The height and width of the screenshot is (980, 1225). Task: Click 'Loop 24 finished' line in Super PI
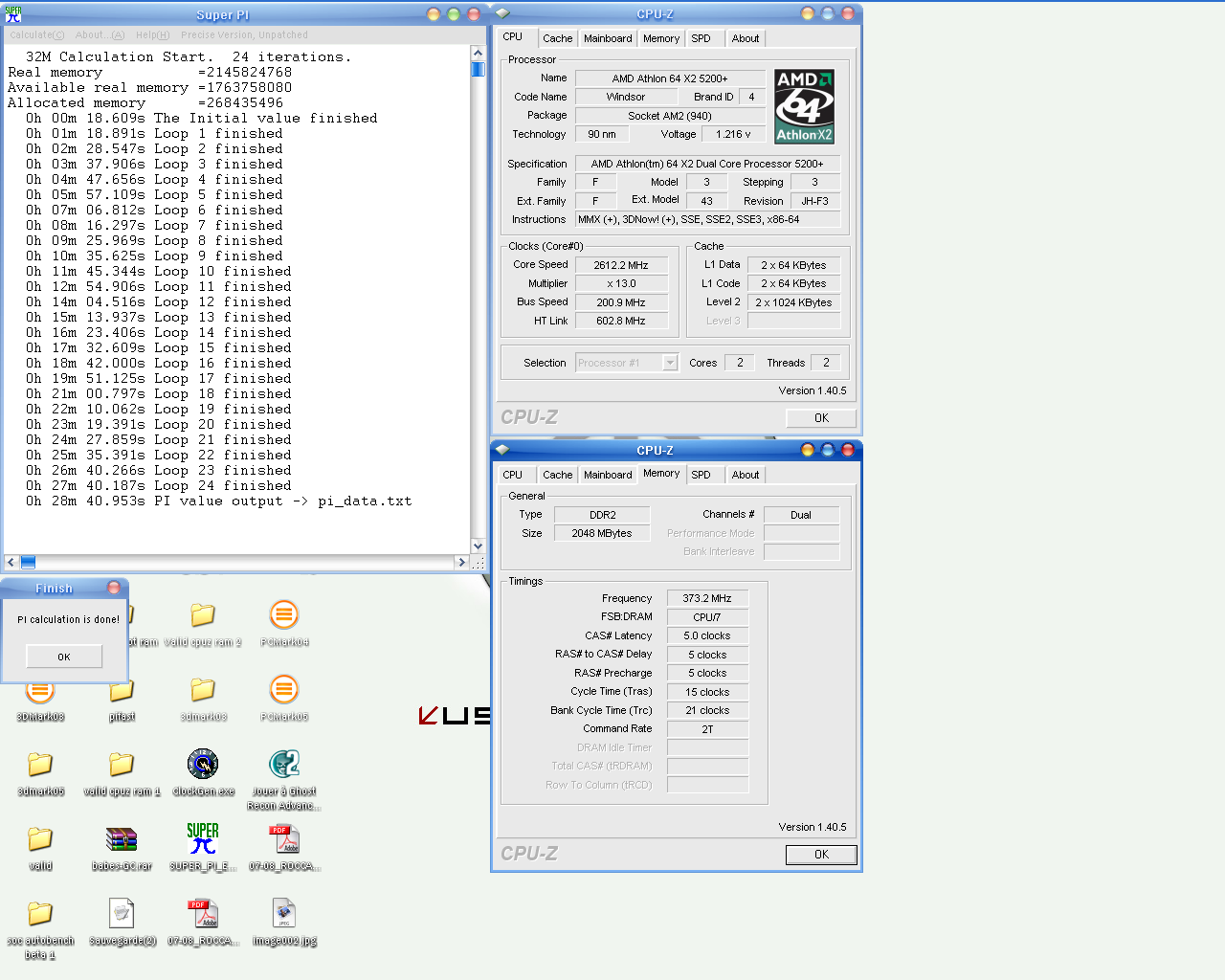pyautogui.click(x=158, y=485)
